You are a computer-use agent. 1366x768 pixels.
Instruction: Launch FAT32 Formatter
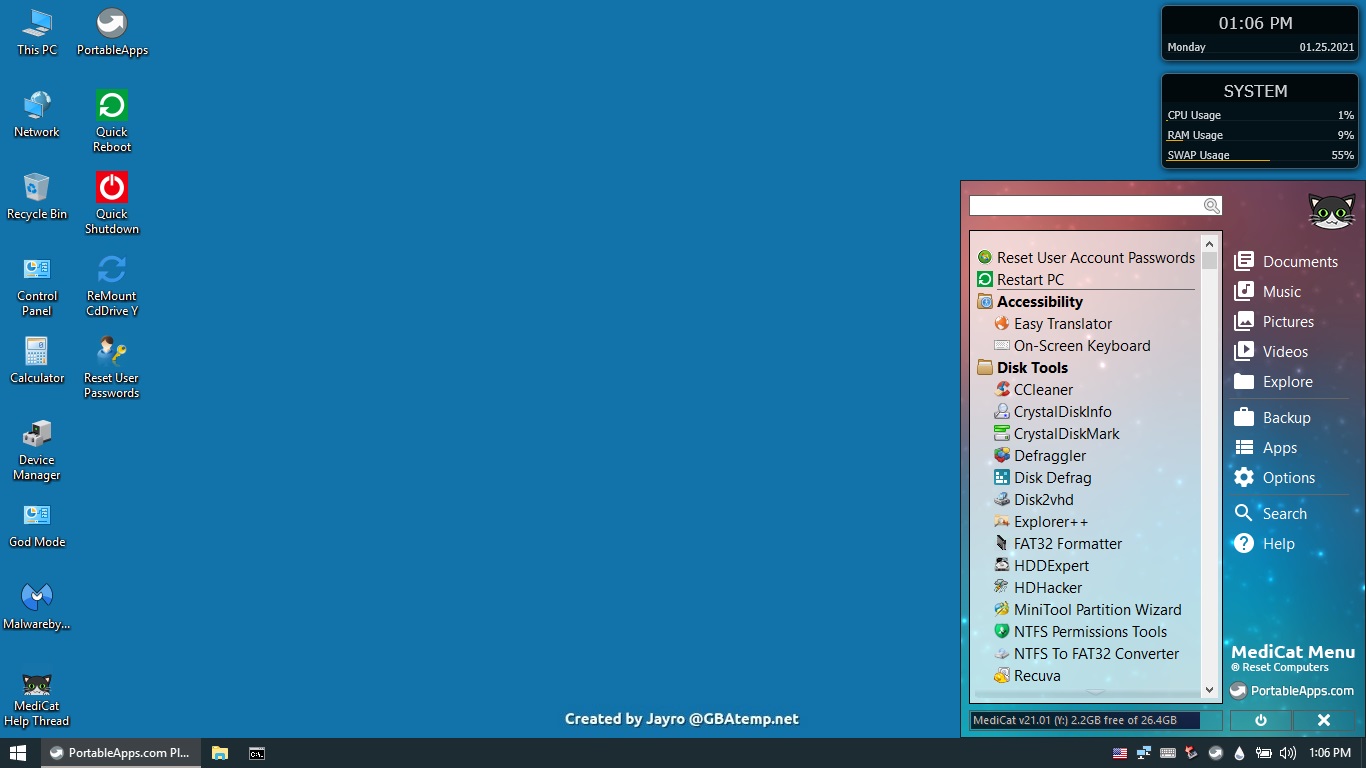[x=1058, y=543]
